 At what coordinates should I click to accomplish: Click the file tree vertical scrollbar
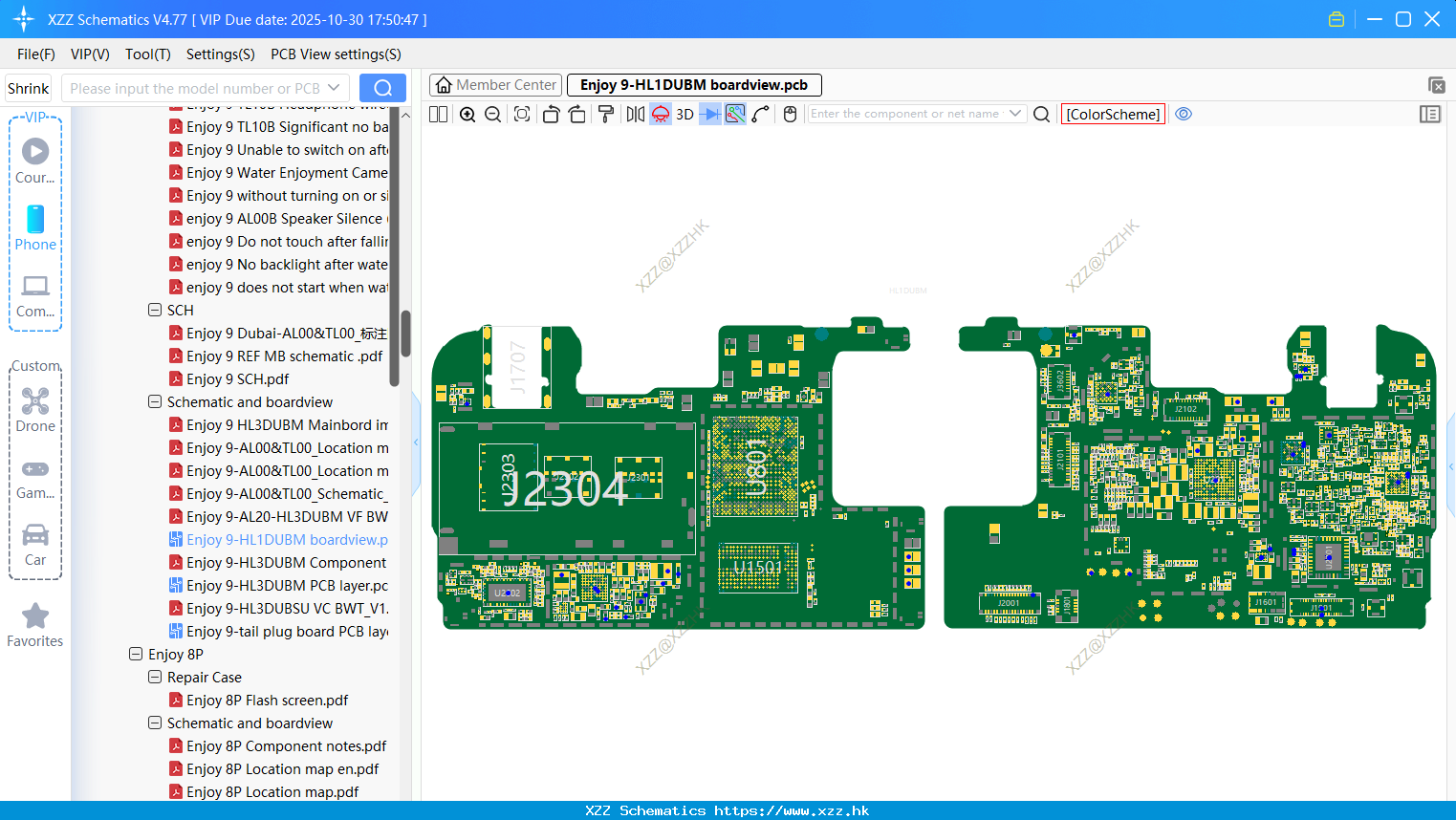pyautogui.click(x=405, y=333)
